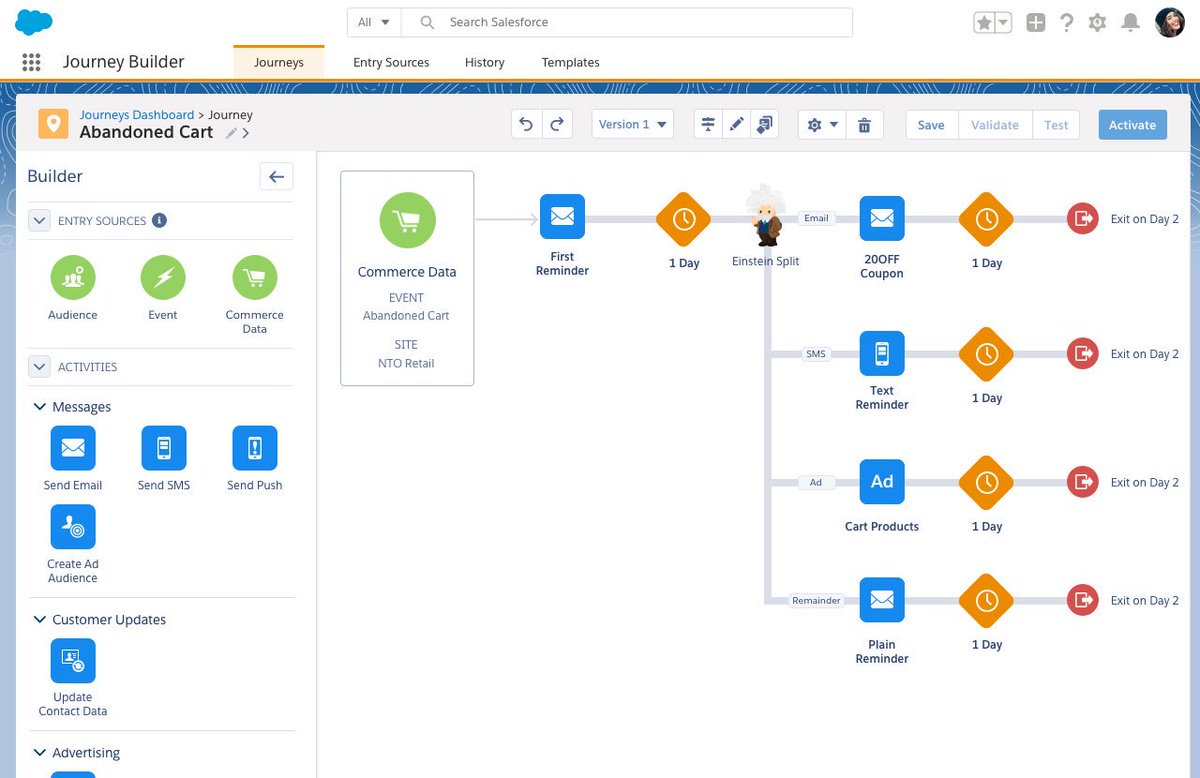Open the Global Actions plus icon
Screen dimensions: 1200x778
pos(1036,22)
